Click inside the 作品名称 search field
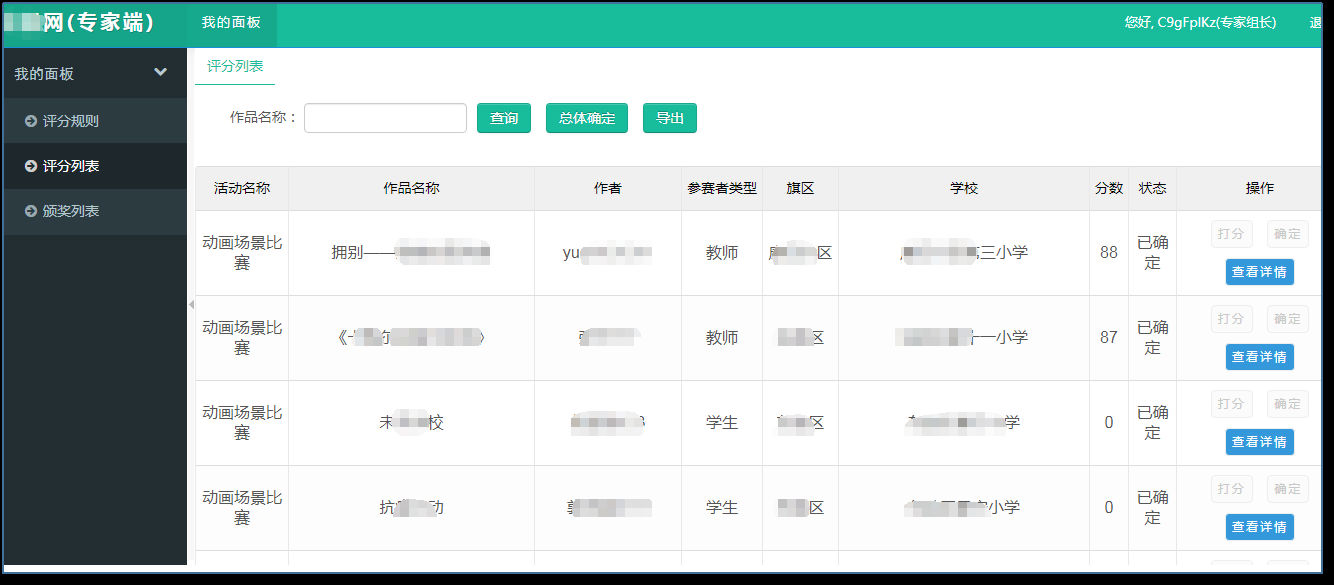 pyautogui.click(x=385, y=117)
